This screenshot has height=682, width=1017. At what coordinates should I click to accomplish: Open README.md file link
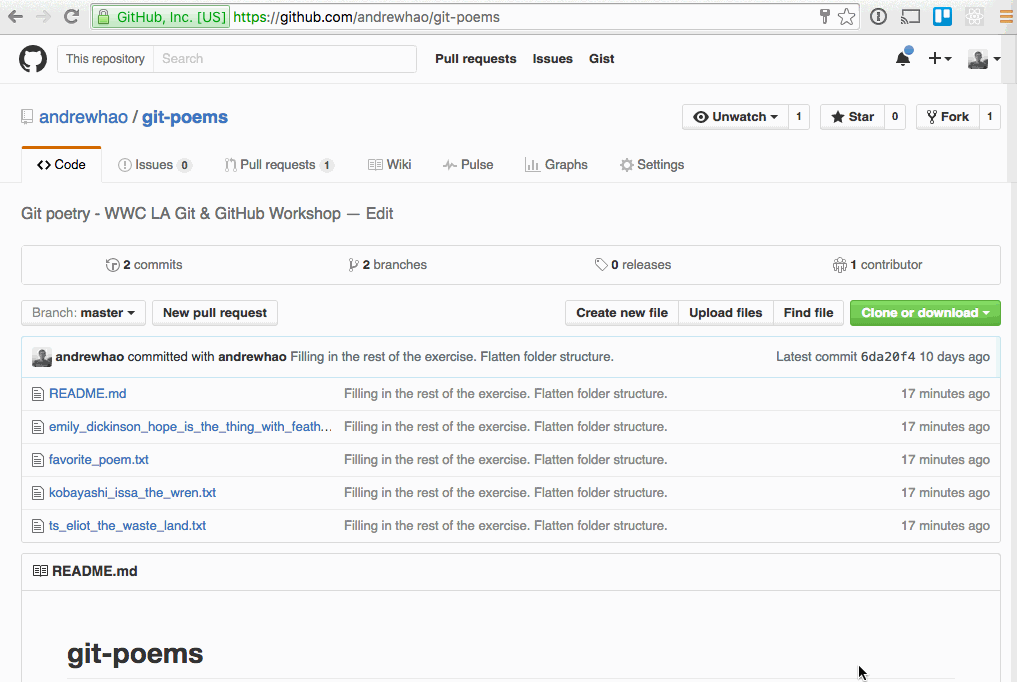click(x=88, y=394)
